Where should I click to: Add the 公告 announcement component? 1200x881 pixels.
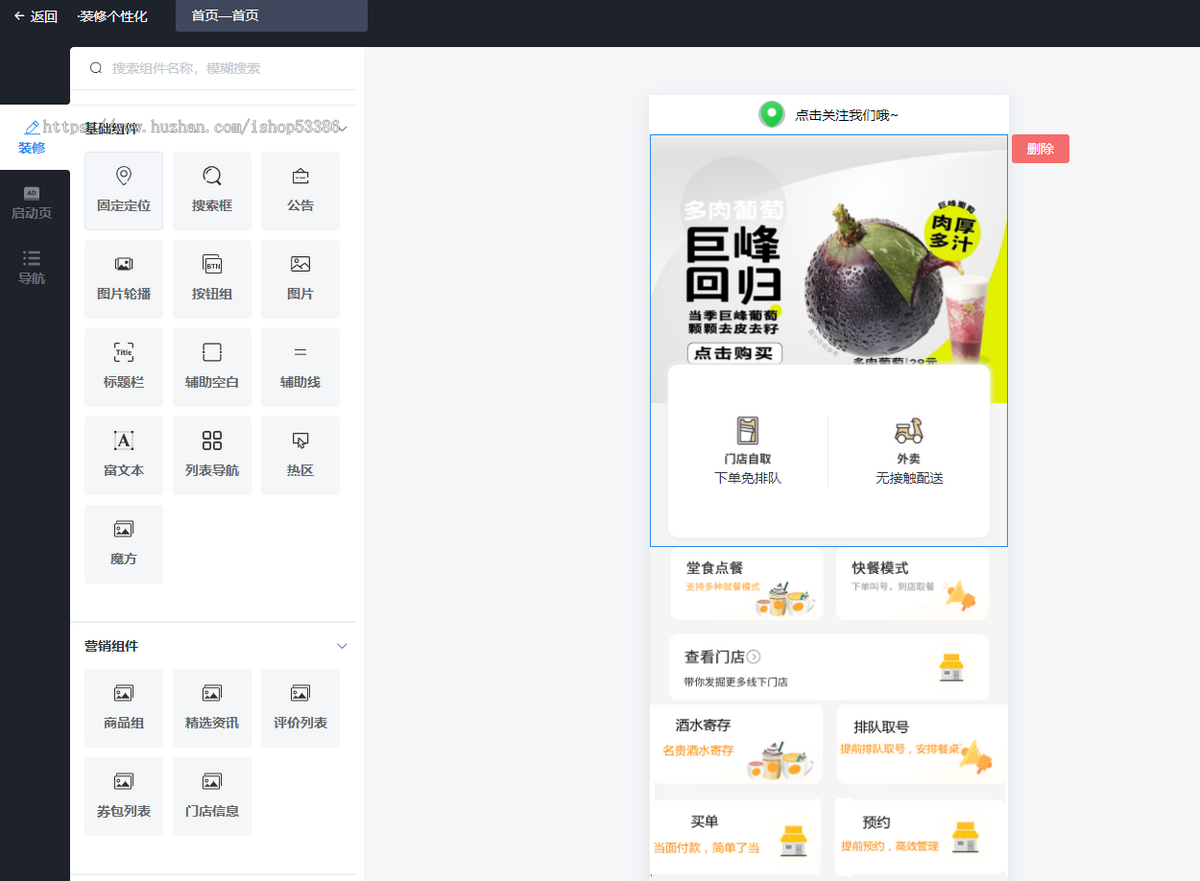[x=300, y=191]
